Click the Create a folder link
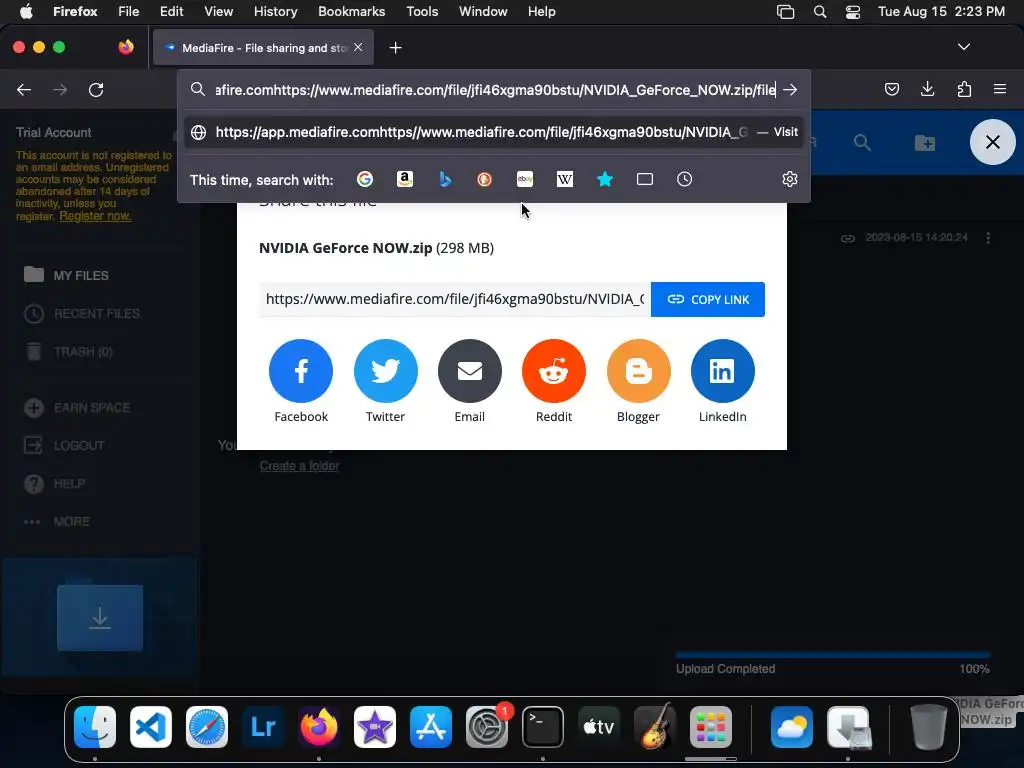This screenshot has height=768, width=1024. point(299,466)
